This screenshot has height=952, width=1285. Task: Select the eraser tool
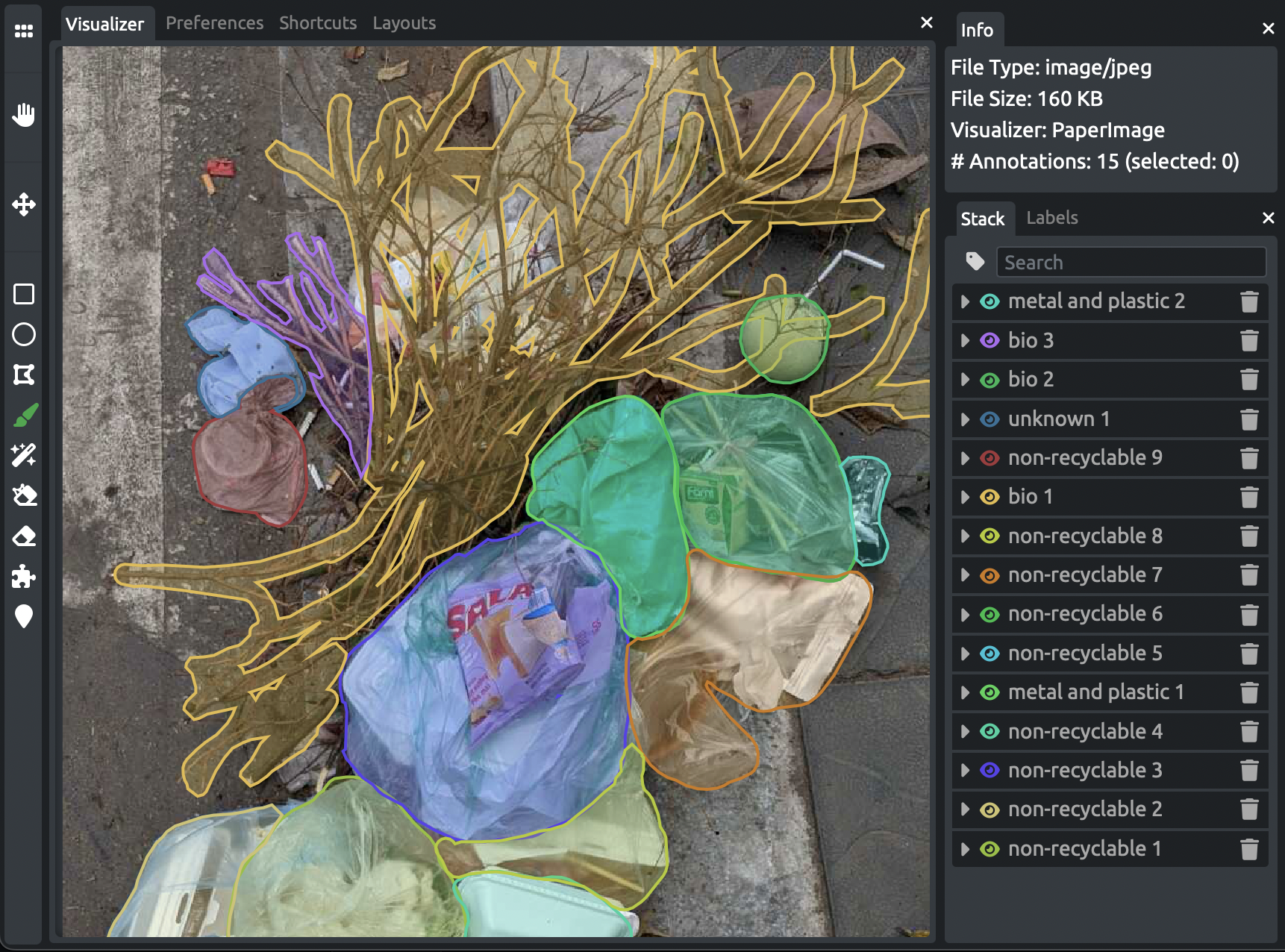point(24,536)
